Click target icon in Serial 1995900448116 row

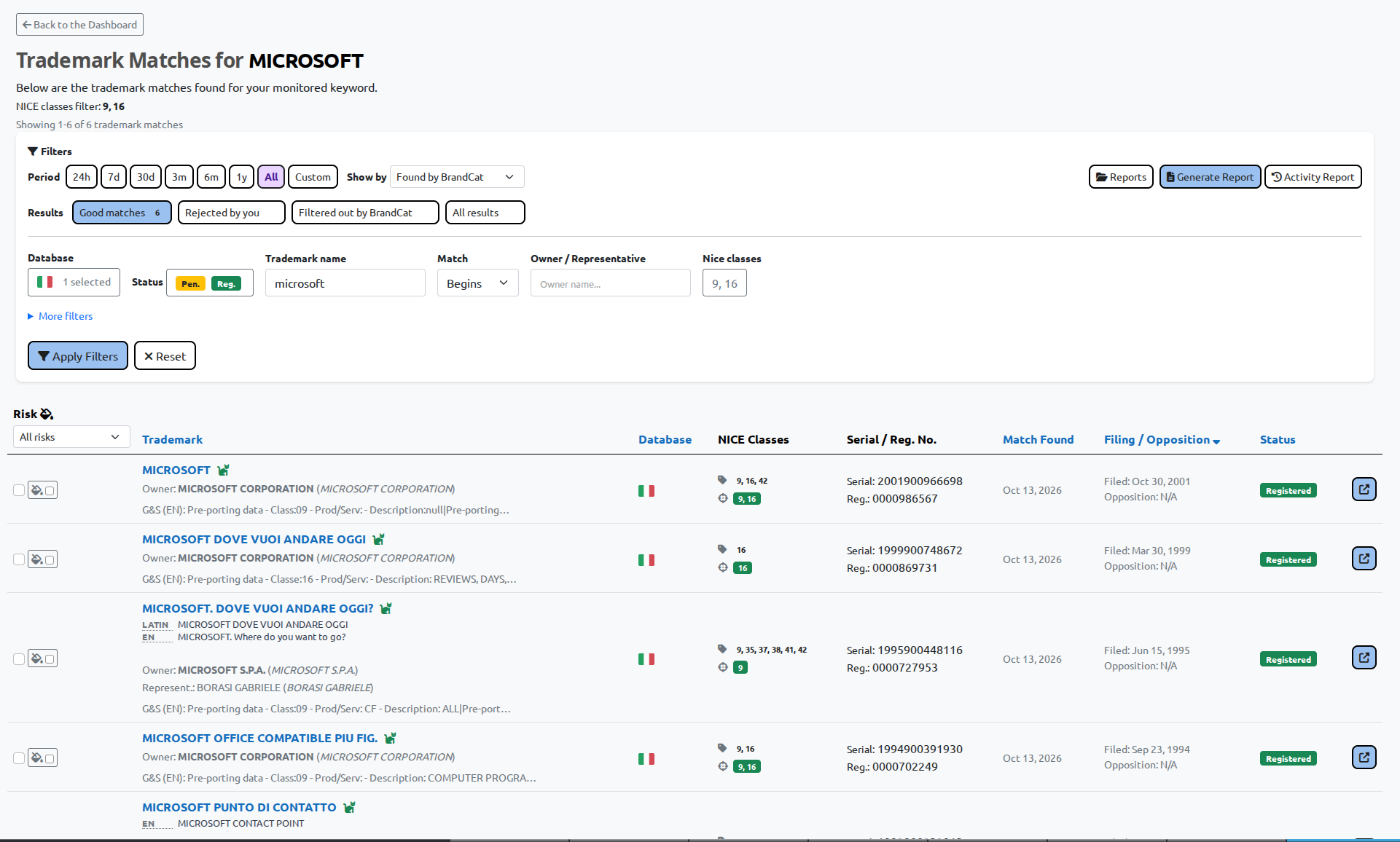pyautogui.click(x=723, y=667)
